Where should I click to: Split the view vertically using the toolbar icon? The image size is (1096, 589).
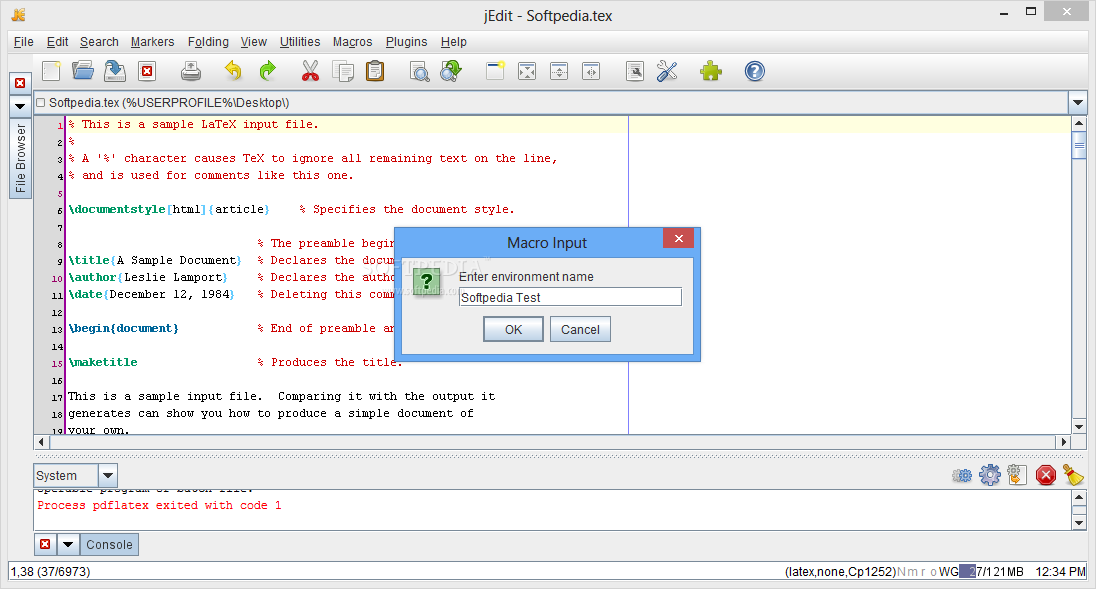(591, 71)
